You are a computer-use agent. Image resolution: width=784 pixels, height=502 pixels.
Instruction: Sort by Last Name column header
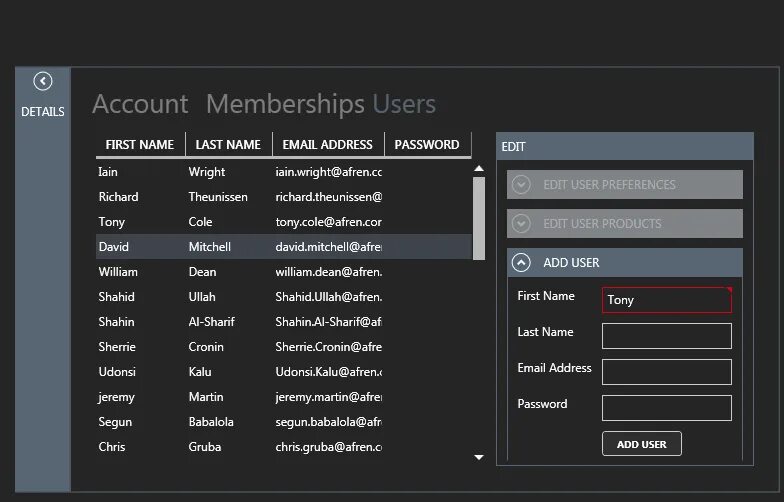228,145
